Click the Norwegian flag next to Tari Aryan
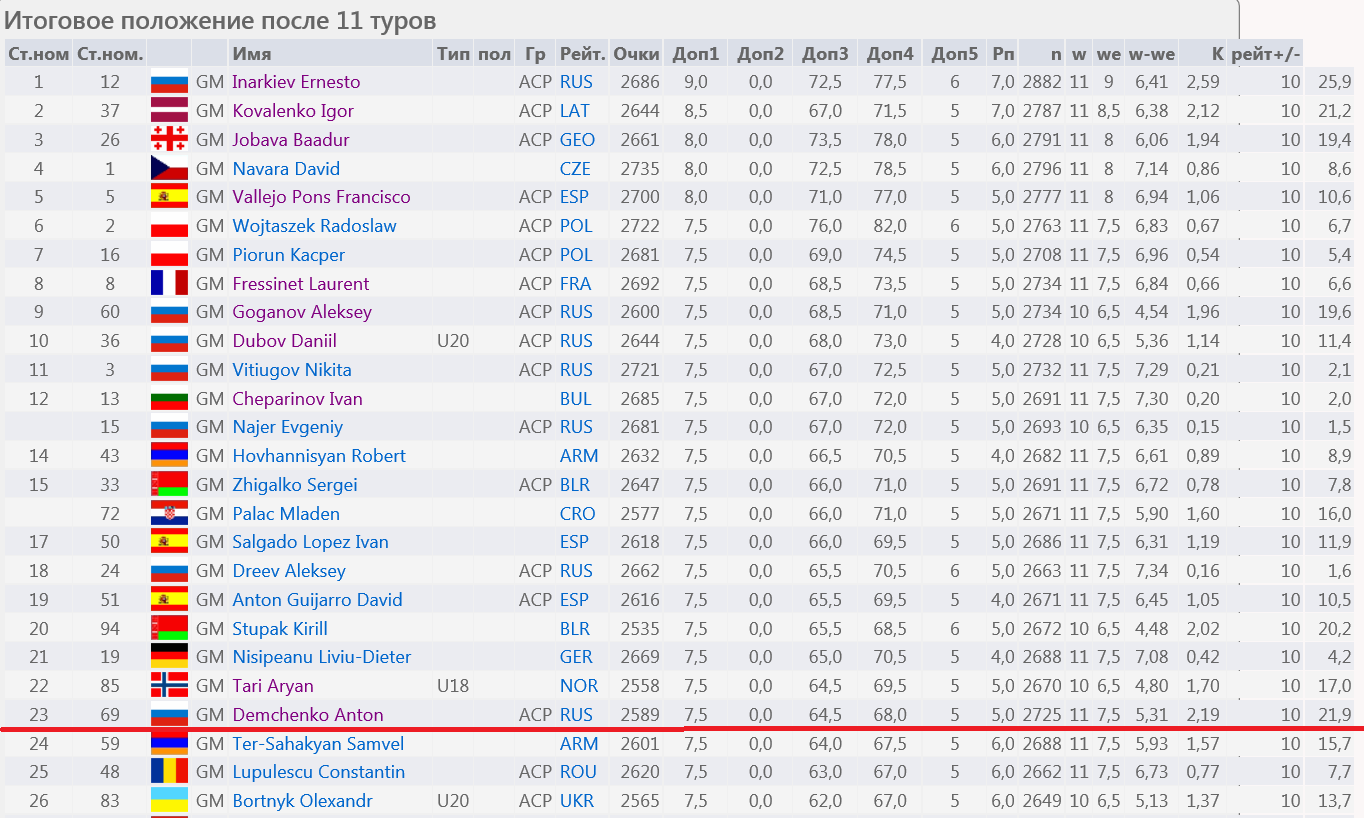Image resolution: width=1364 pixels, height=818 pixels. tap(169, 686)
